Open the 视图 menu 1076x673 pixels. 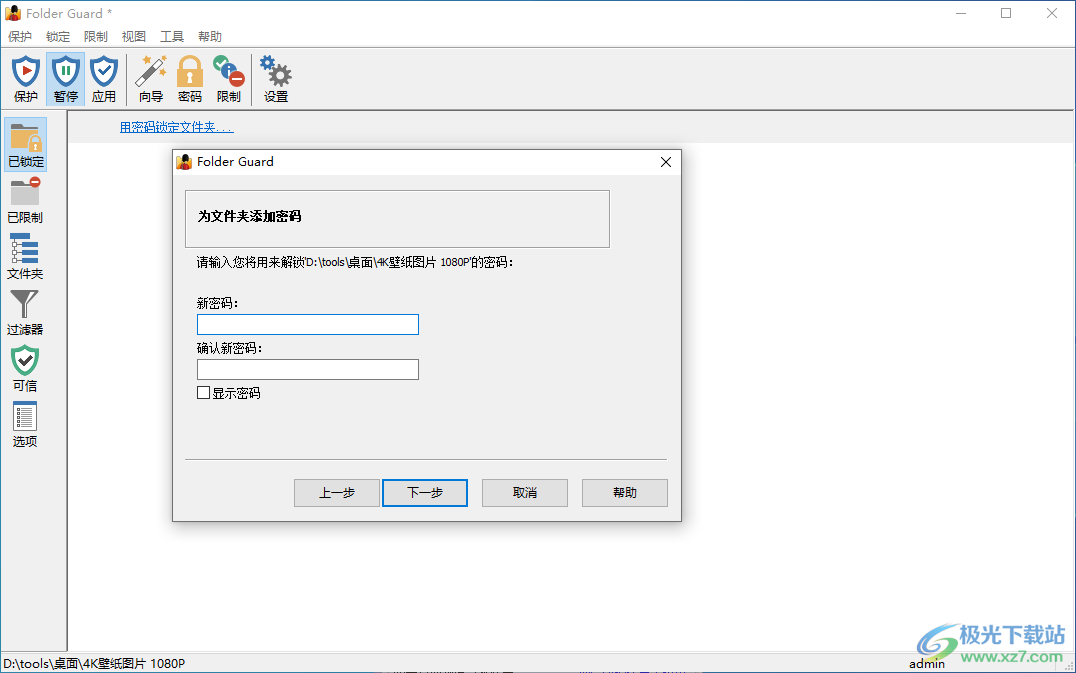point(134,36)
